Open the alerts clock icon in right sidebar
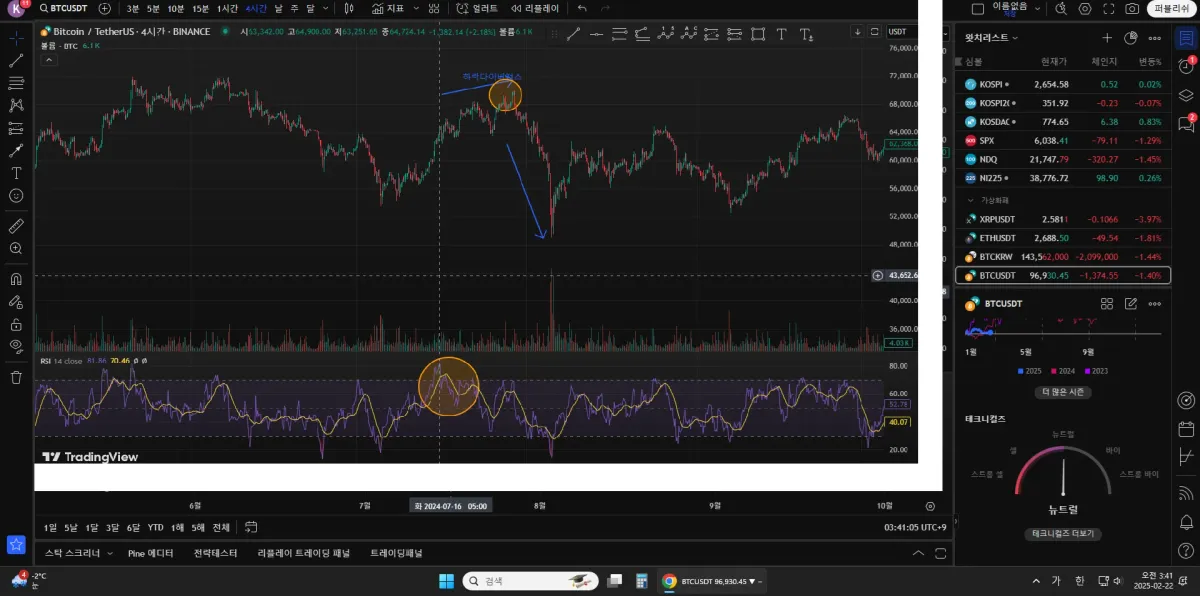Viewport: 1200px width, 596px height. coord(1186,67)
